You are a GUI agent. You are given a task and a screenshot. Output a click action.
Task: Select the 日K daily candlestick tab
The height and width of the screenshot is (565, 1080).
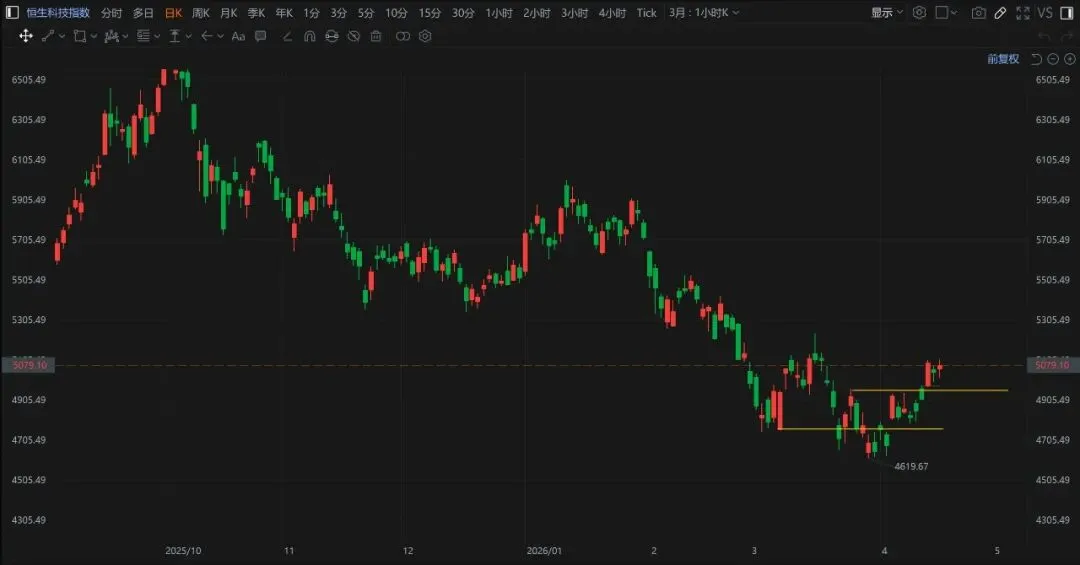click(174, 12)
